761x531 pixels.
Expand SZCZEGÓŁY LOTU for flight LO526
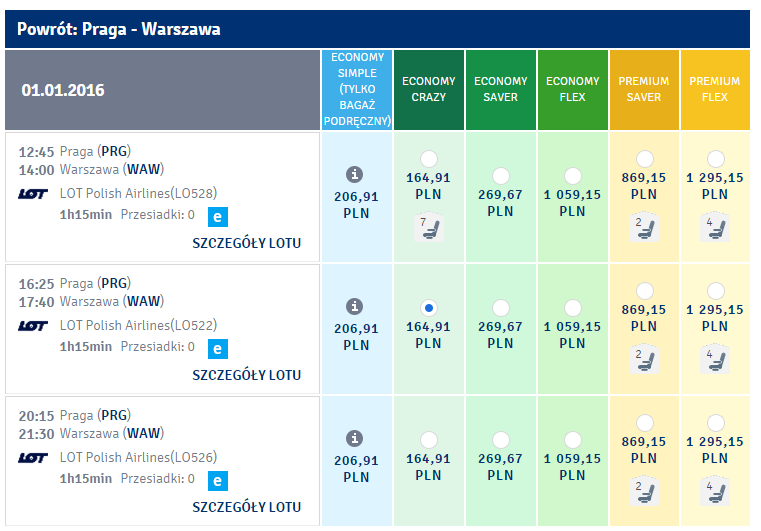pos(247,507)
